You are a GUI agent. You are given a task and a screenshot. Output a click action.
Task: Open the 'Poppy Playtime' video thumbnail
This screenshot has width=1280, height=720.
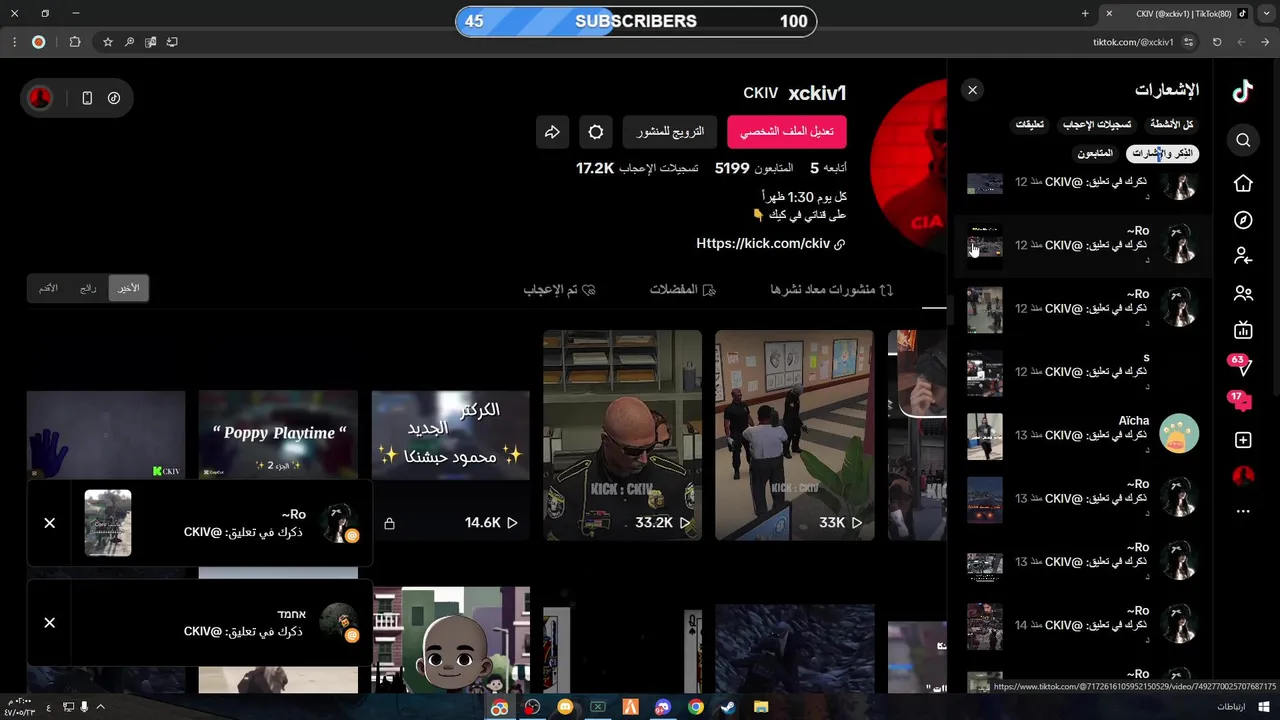(278, 435)
